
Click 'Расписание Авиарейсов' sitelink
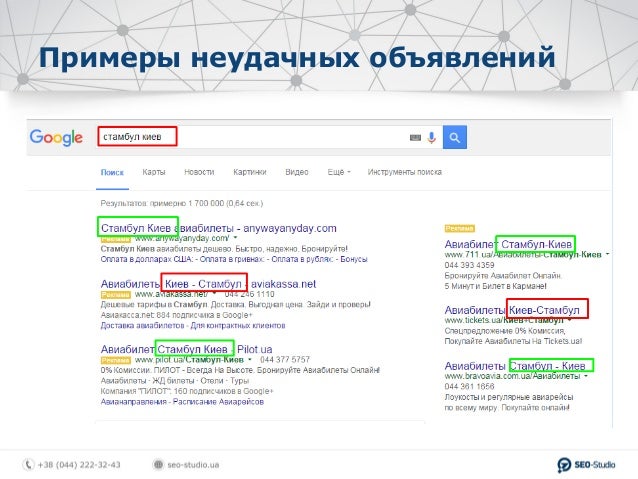pyautogui.click(x=218, y=402)
